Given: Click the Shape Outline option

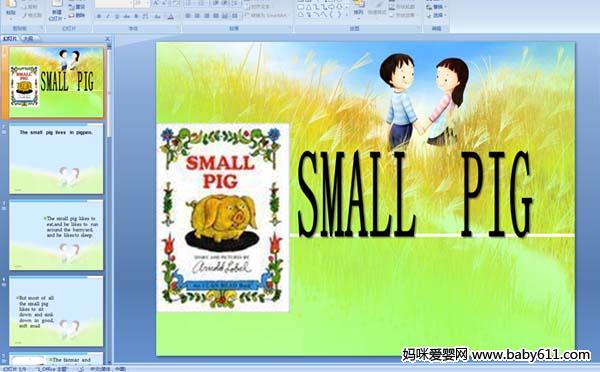Looking at the screenshot, I should point(402,7).
